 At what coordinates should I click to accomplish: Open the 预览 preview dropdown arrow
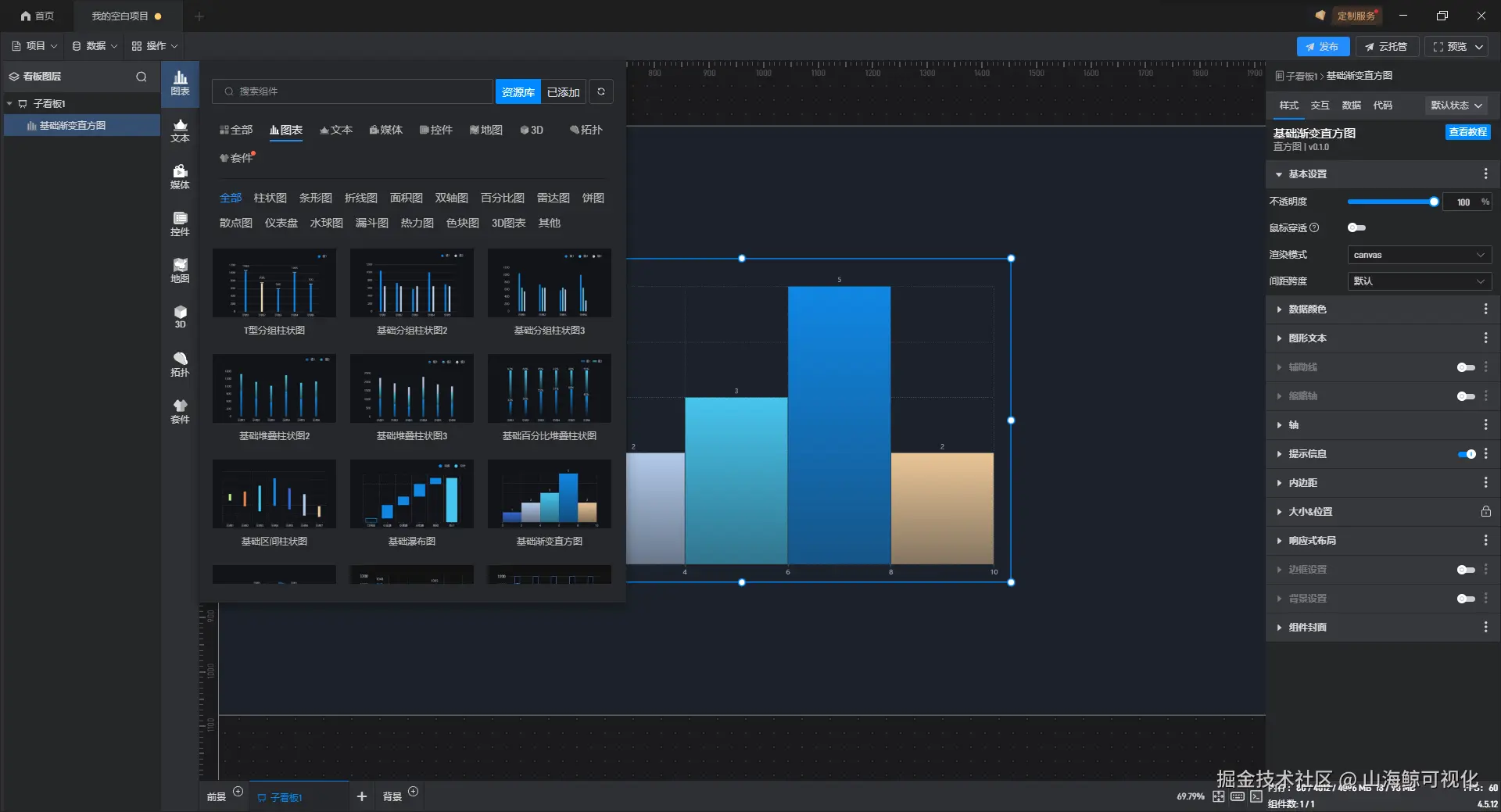coord(1479,47)
